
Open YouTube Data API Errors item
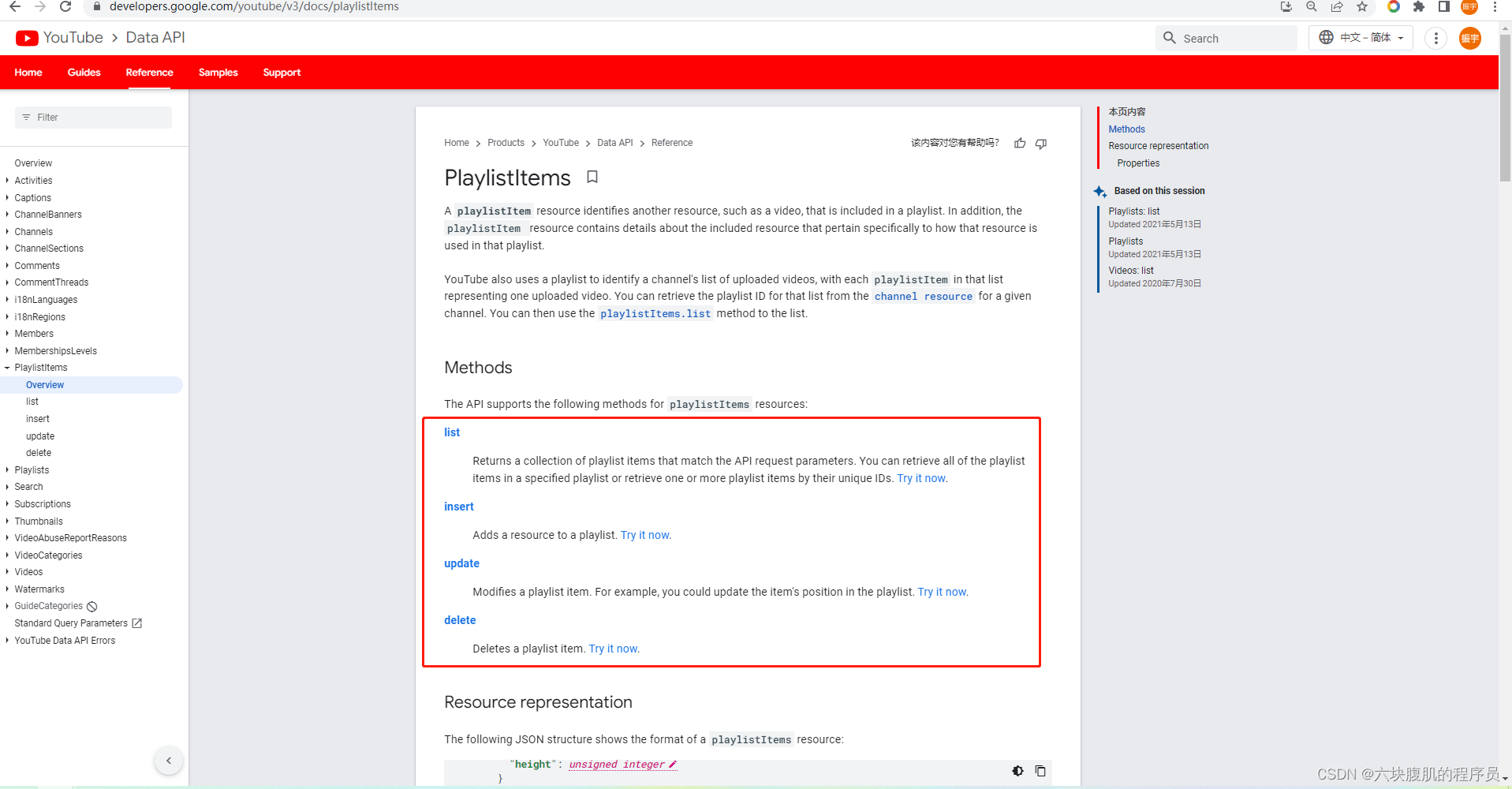coord(65,641)
